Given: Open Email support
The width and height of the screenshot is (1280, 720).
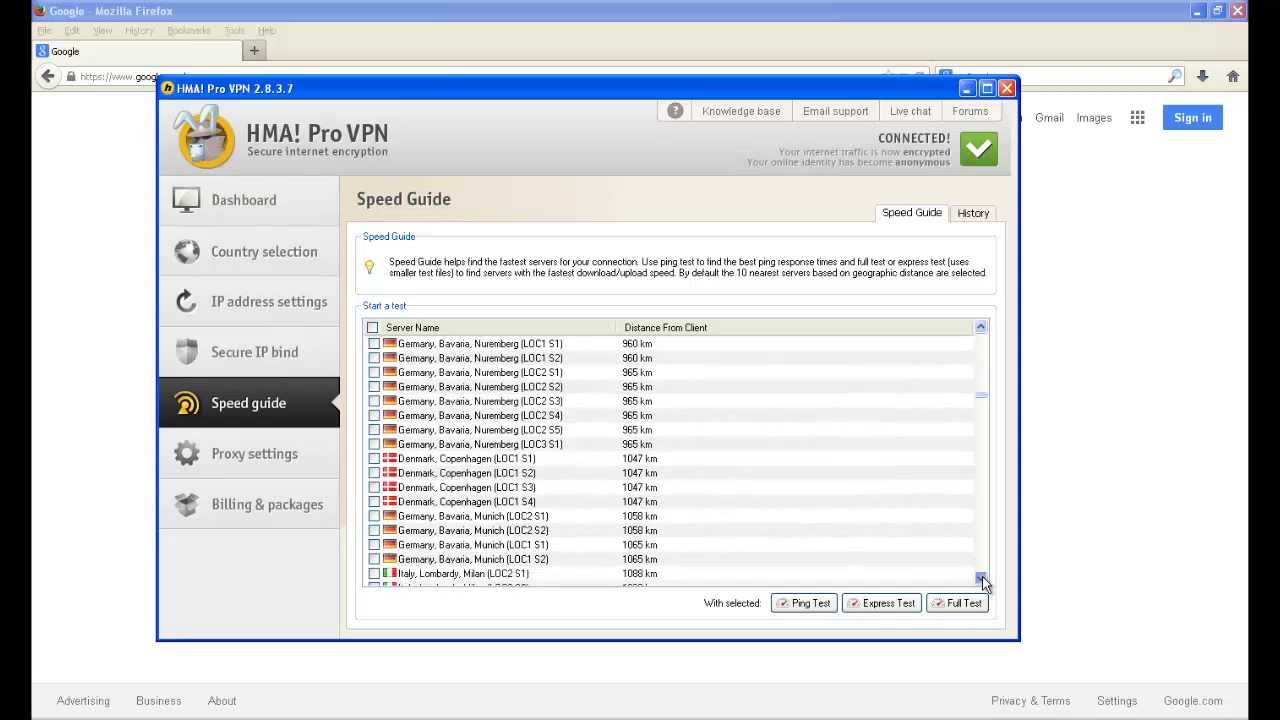Looking at the screenshot, I should tap(835, 111).
